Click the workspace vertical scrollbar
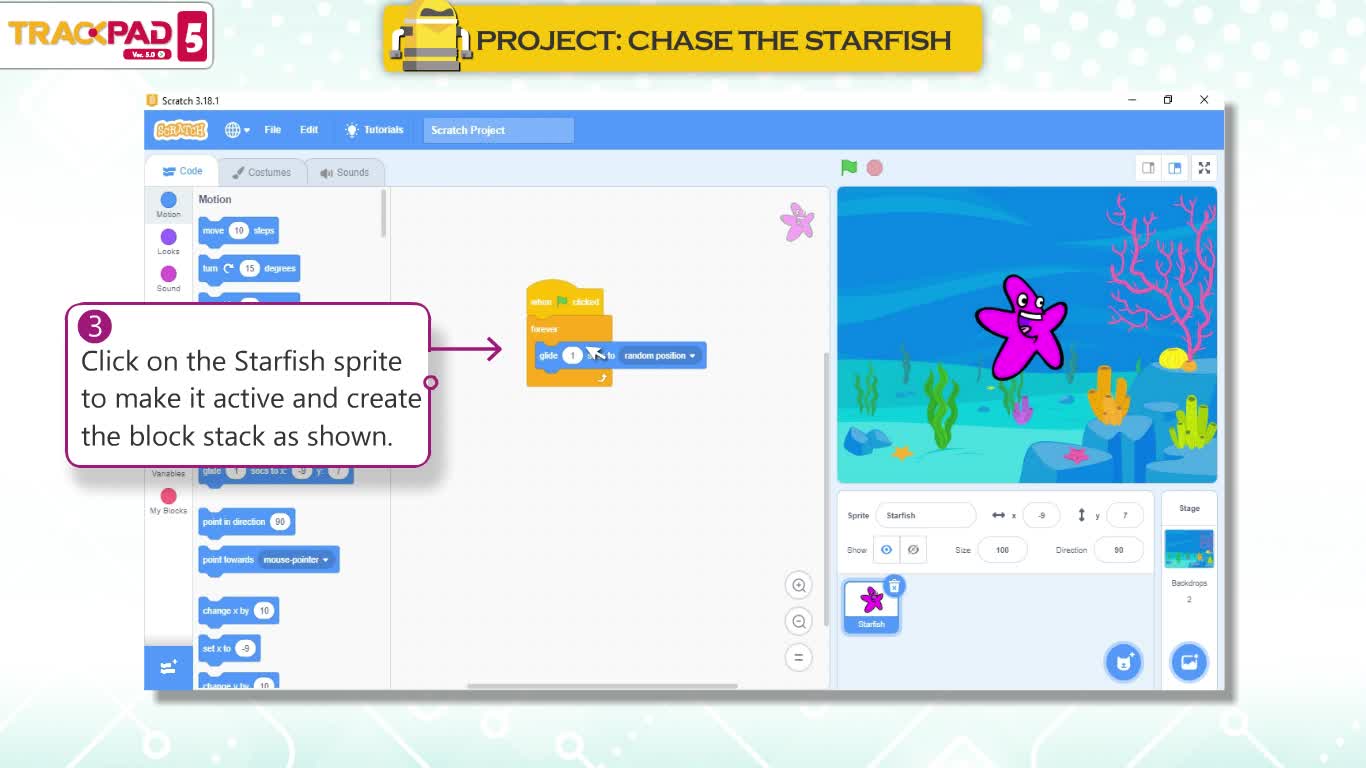Image resolution: width=1366 pixels, height=768 pixels. tap(826, 490)
